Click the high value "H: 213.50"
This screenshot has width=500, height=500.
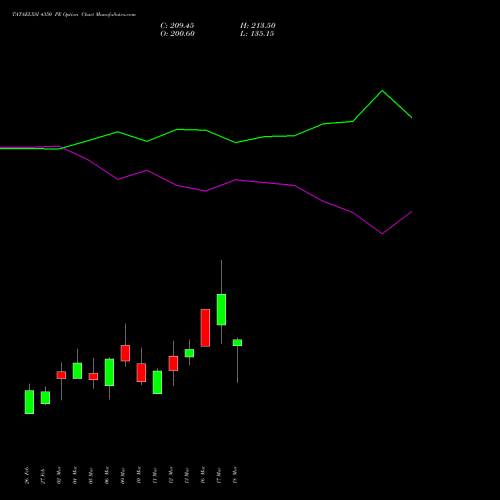[x=258, y=26]
